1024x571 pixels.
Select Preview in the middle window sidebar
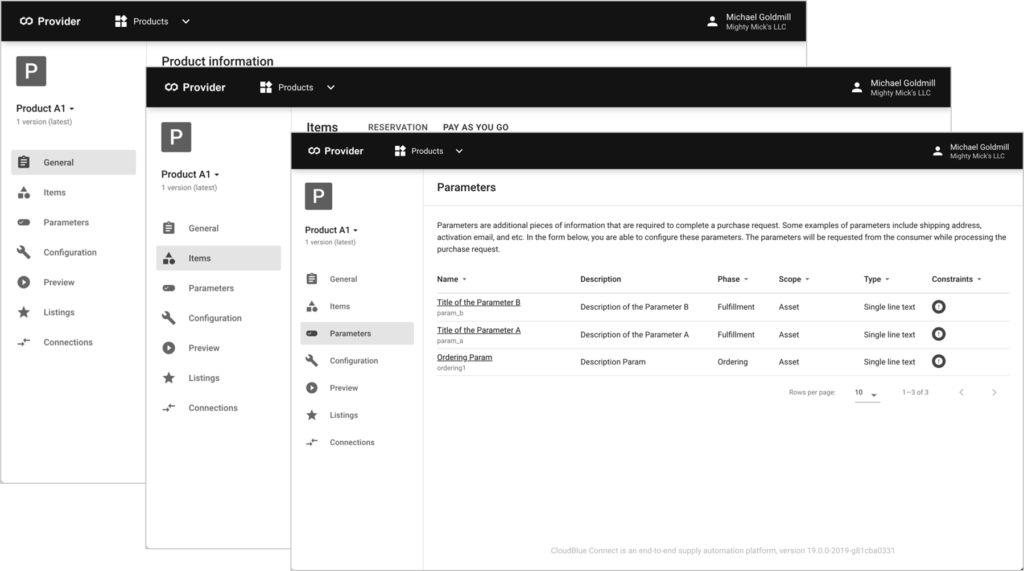[x=218, y=348]
